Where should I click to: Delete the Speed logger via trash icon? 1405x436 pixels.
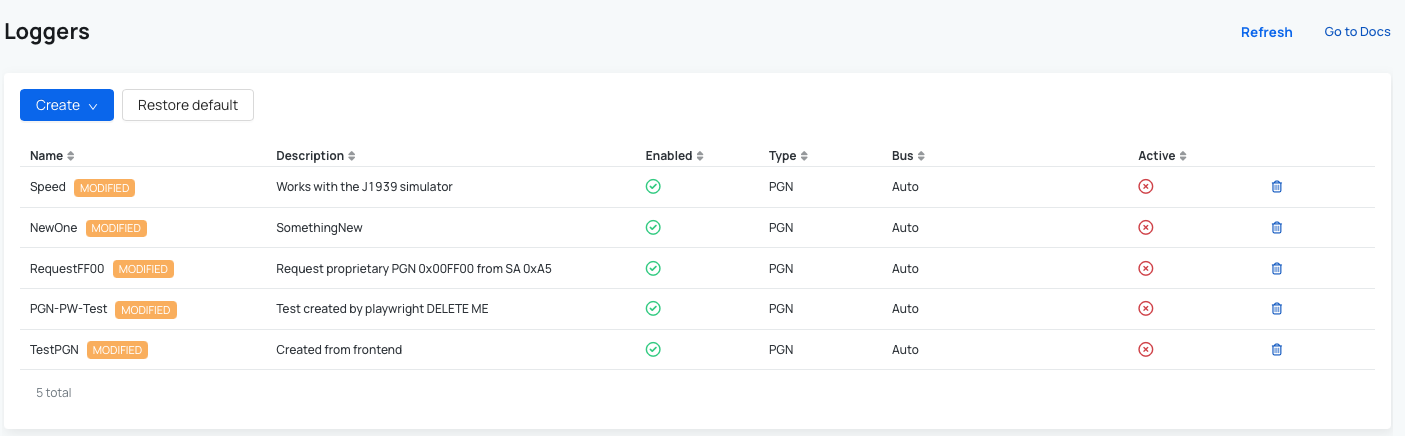pyautogui.click(x=1276, y=187)
